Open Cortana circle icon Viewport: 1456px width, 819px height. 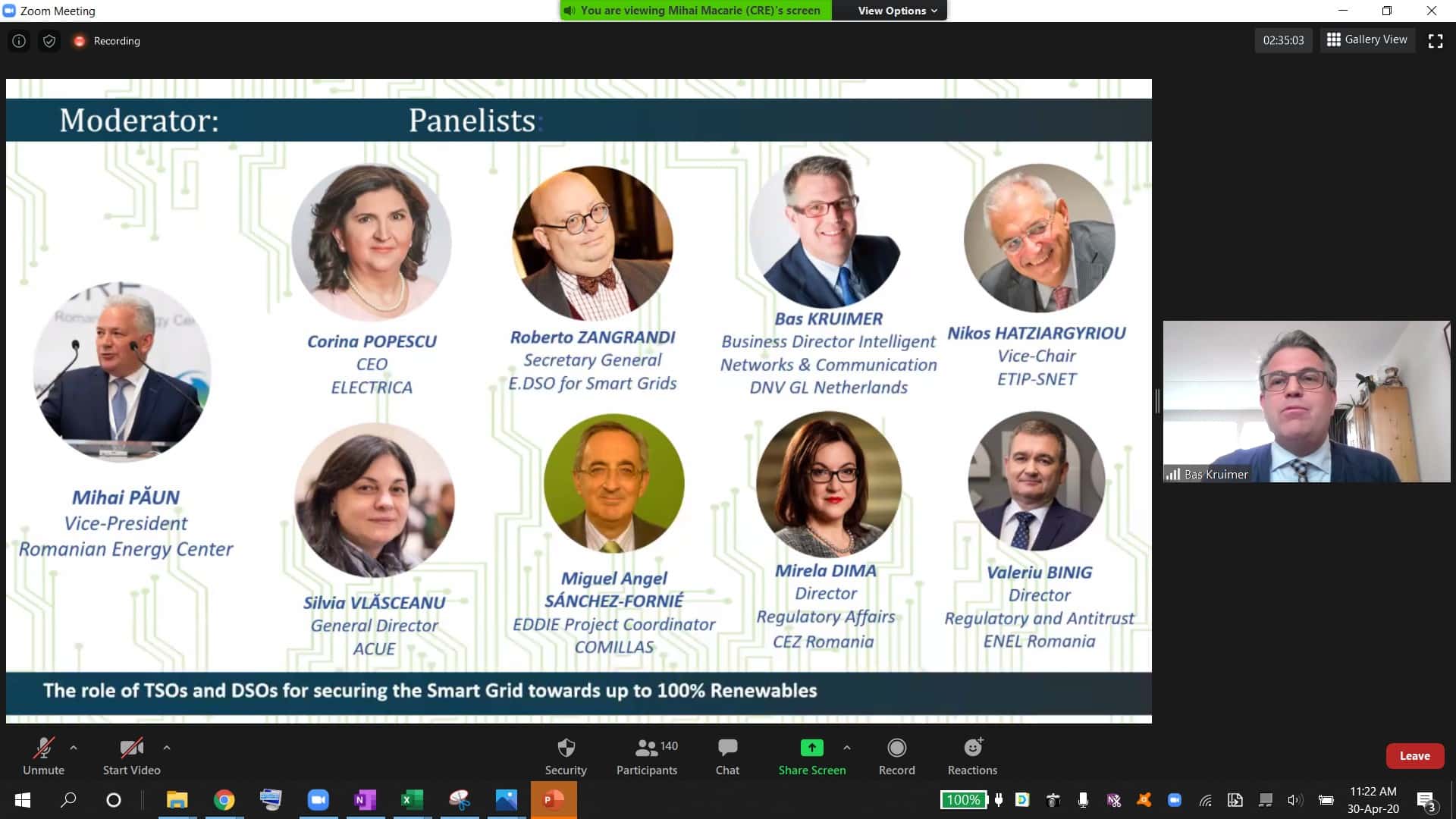point(114,800)
